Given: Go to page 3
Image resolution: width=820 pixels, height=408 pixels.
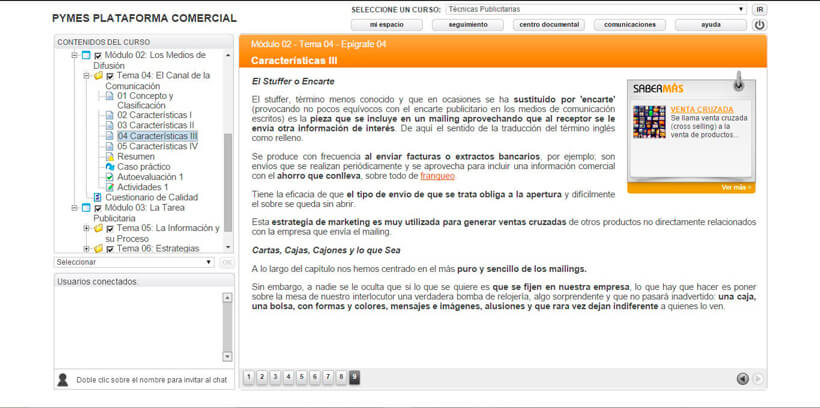Looking at the screenshot, I should [275, 377].
